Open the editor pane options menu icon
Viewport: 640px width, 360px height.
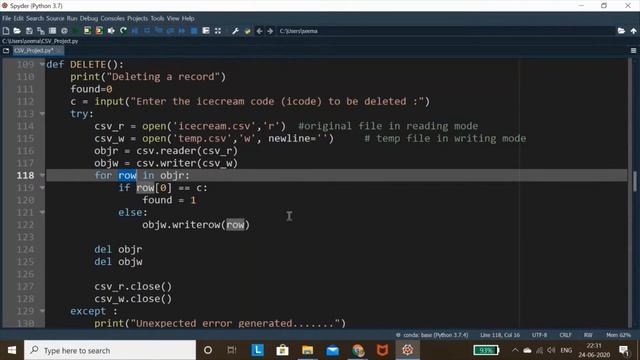click(x=633, y=51)
